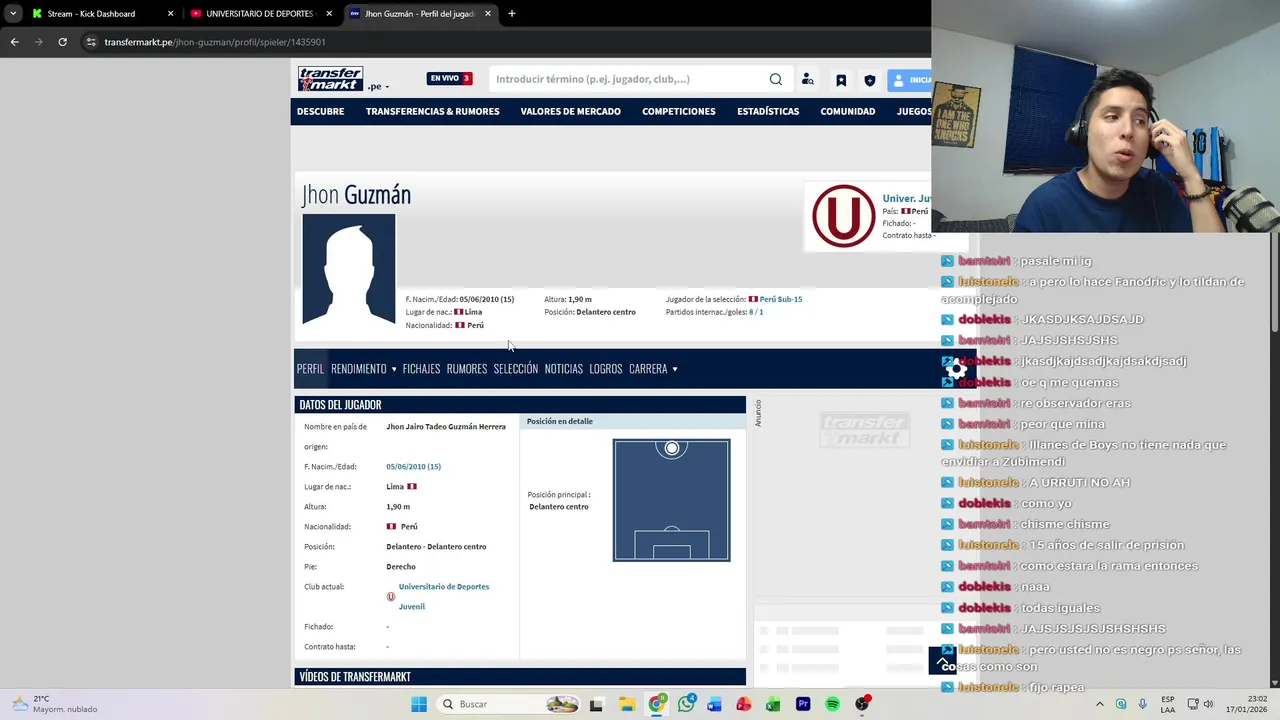Image resolution: width=1280 pixels, height=720 pixels.
Task: Select the PERFIL tab
Action: pos(310,369)
